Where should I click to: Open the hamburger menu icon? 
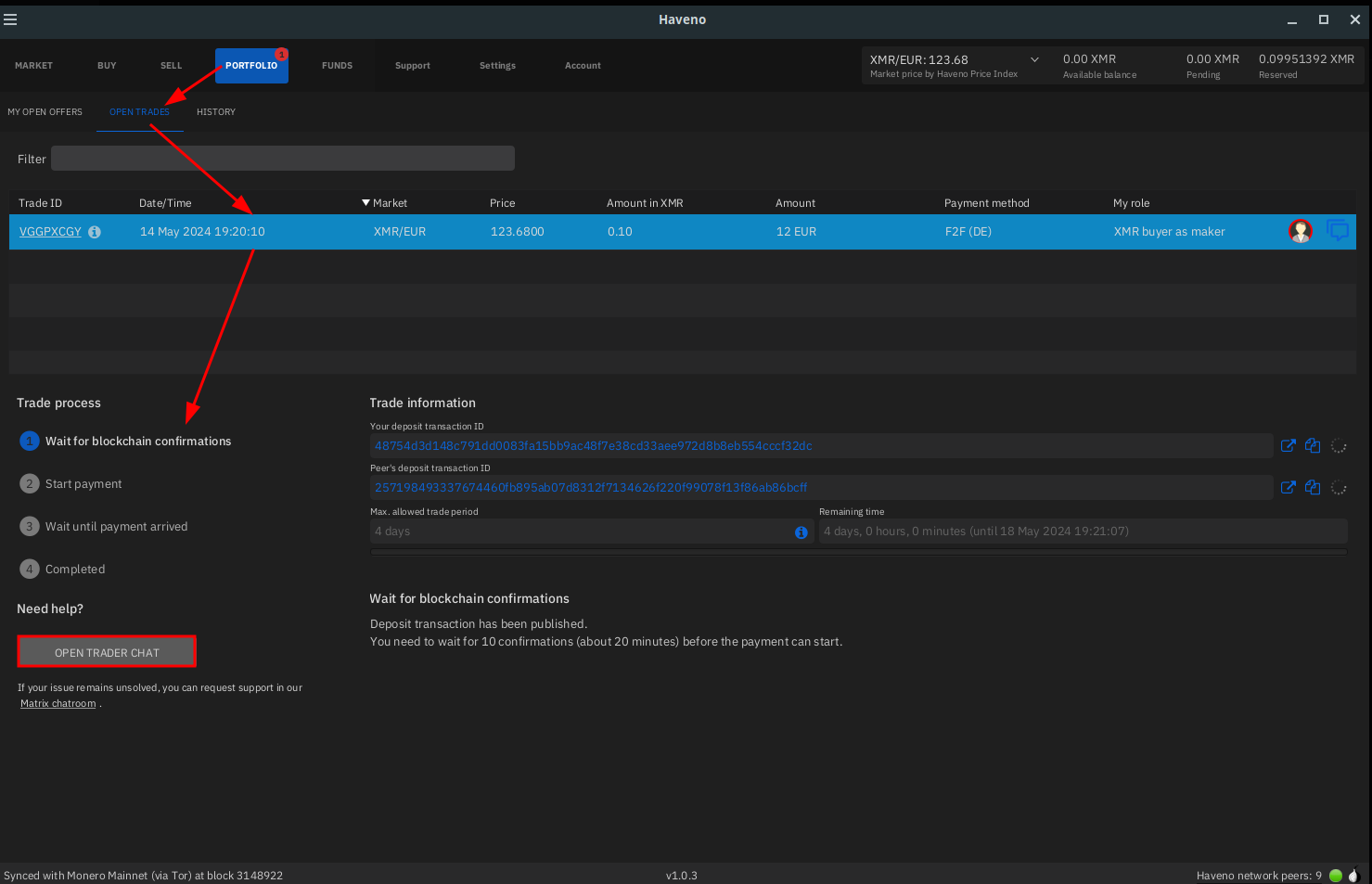[10, 19]
